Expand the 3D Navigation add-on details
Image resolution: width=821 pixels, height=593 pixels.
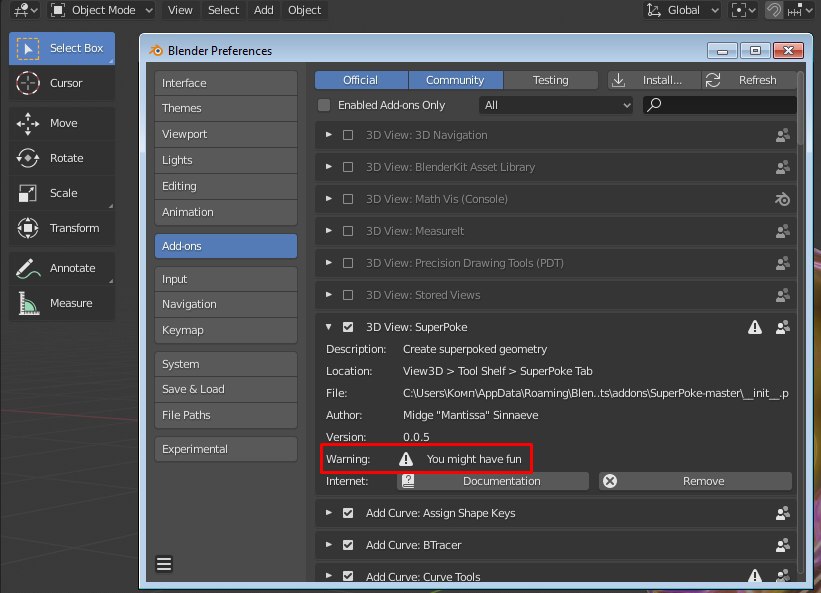click(x=328, y=135)
